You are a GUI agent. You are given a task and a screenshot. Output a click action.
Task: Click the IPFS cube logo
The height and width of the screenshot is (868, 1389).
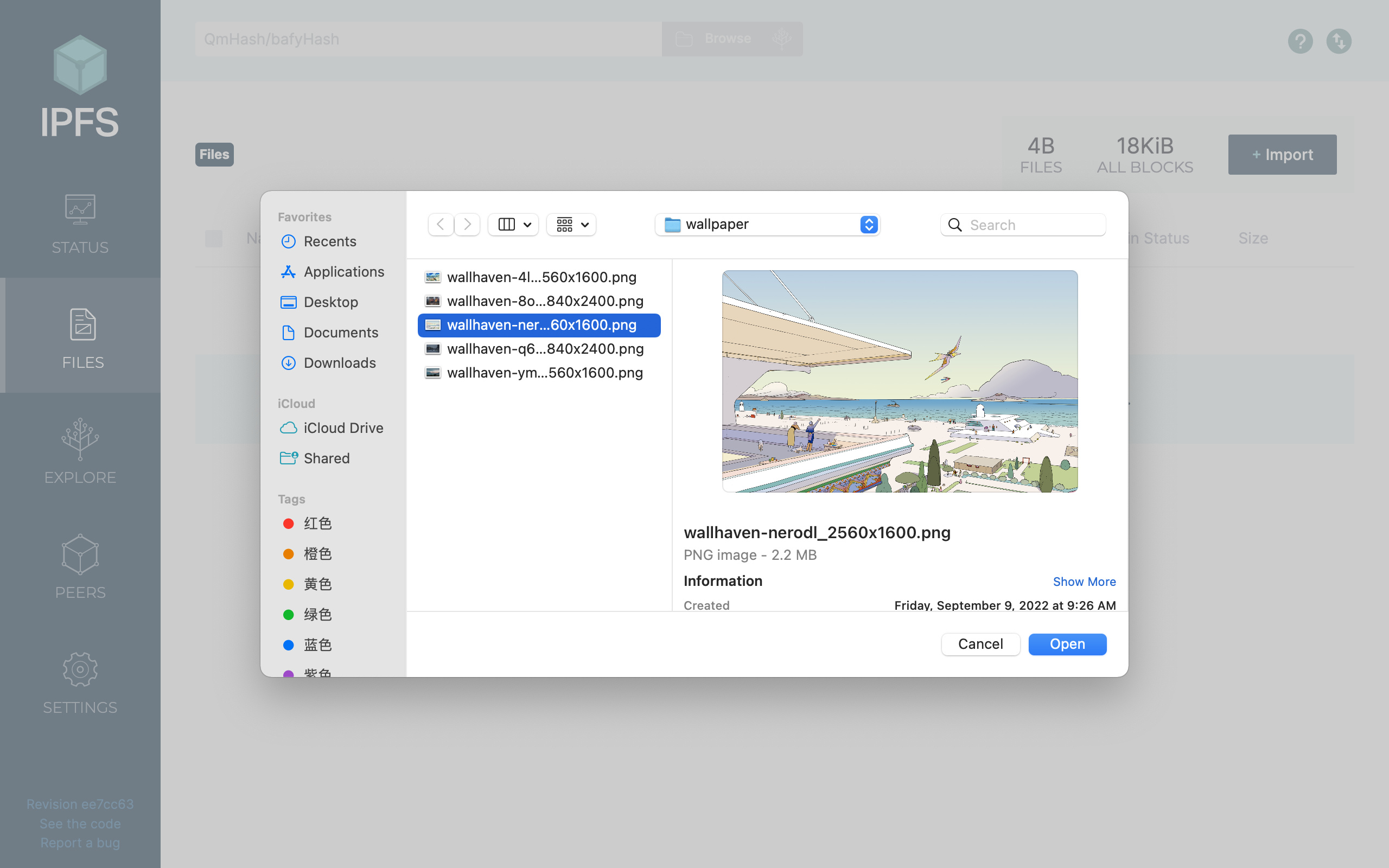point(80,65)
